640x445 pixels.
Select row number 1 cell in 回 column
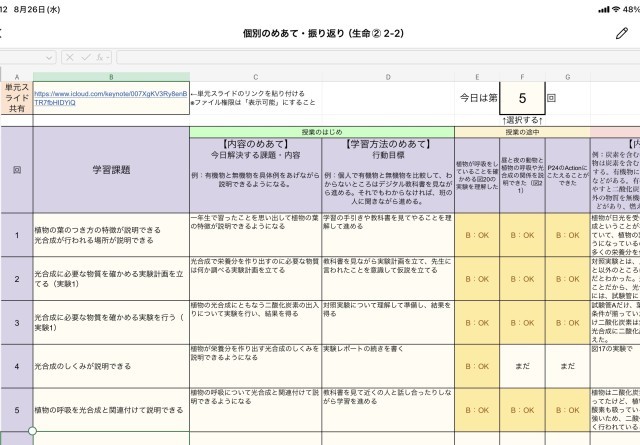point(17,235)
